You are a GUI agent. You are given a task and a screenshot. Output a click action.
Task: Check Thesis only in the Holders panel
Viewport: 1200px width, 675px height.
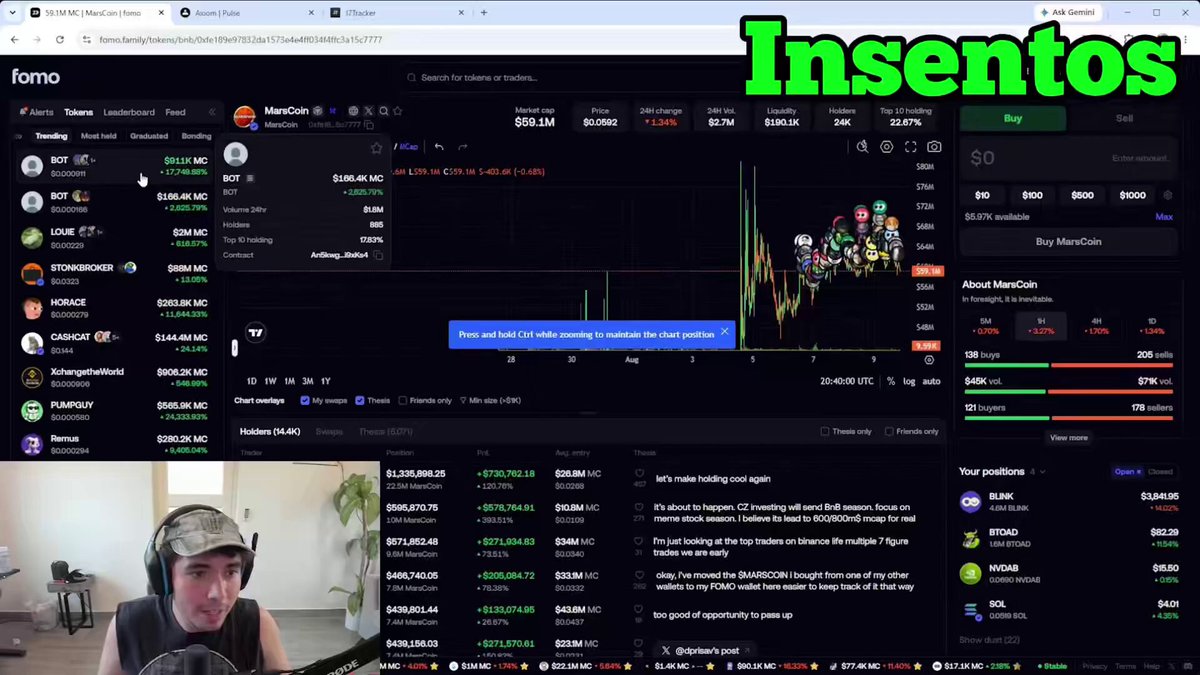click(x=825, y=431)
